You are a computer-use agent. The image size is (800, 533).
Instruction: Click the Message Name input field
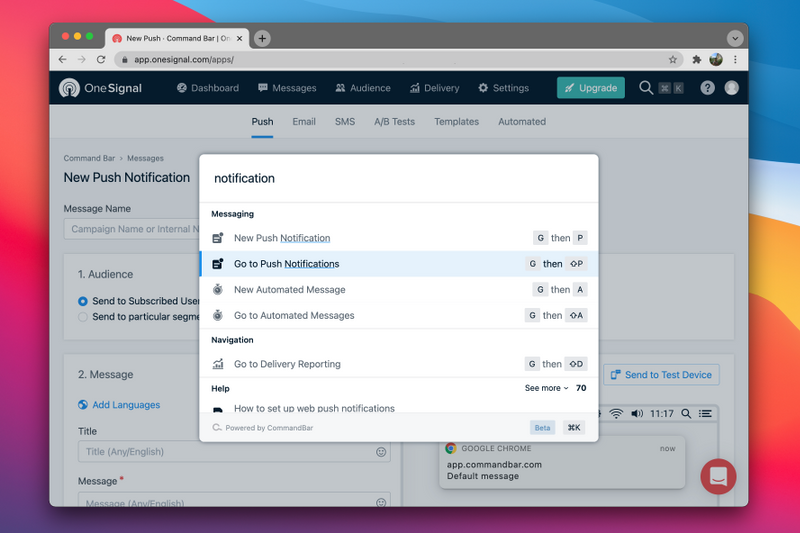tap(132, 229)
